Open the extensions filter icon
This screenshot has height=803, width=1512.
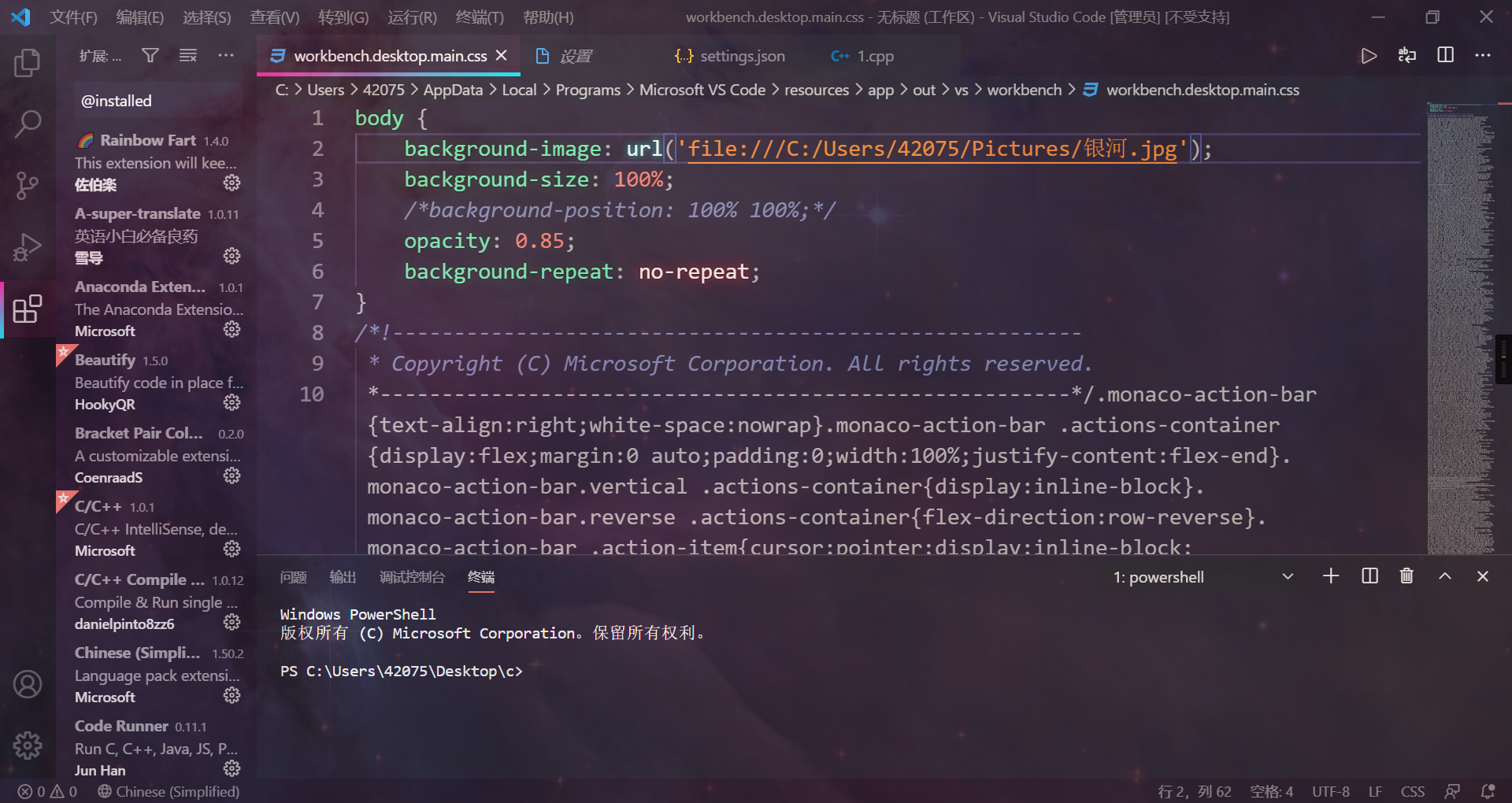150,55
